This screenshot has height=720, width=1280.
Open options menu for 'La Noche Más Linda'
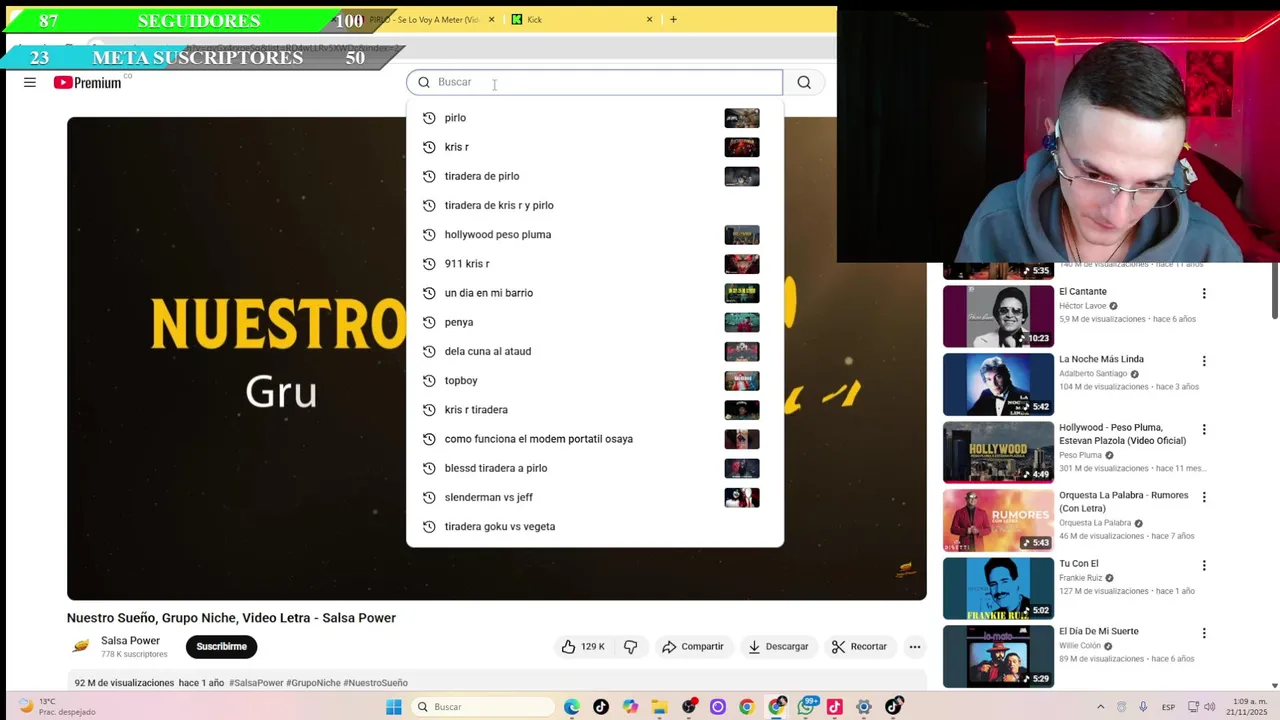tap(1204, 361)
